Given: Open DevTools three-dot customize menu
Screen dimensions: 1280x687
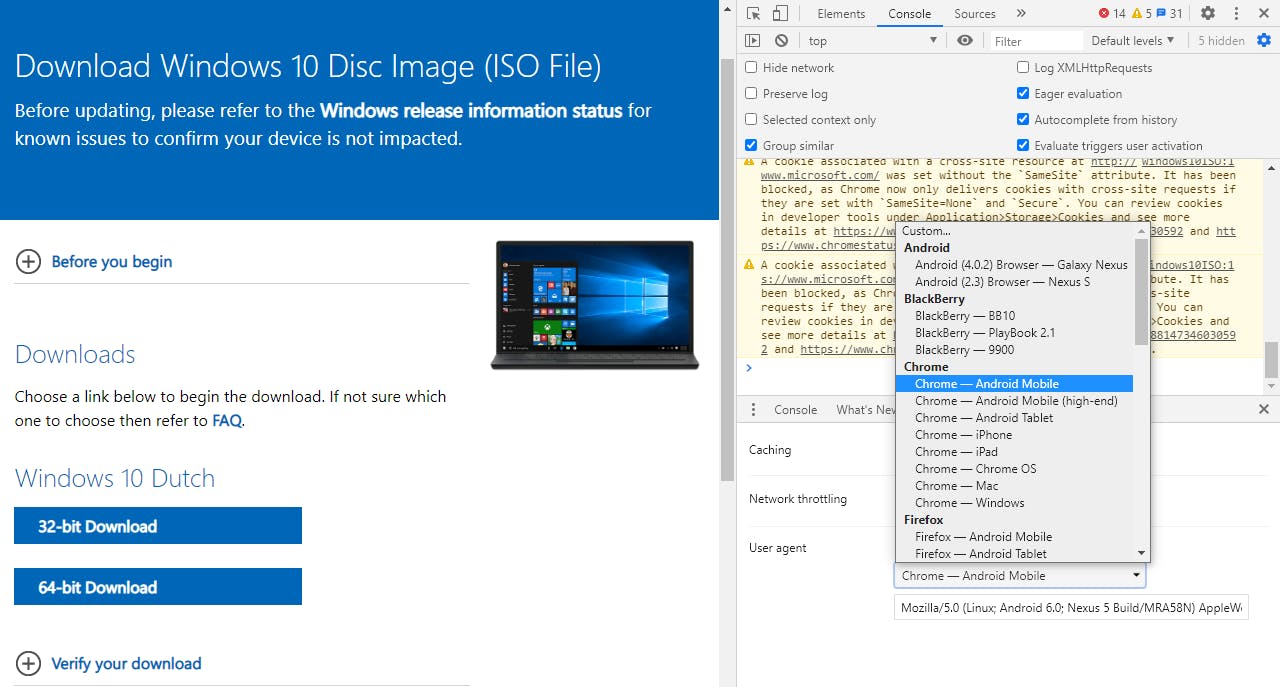Looking at the screenshot, I should (1238, 13).
